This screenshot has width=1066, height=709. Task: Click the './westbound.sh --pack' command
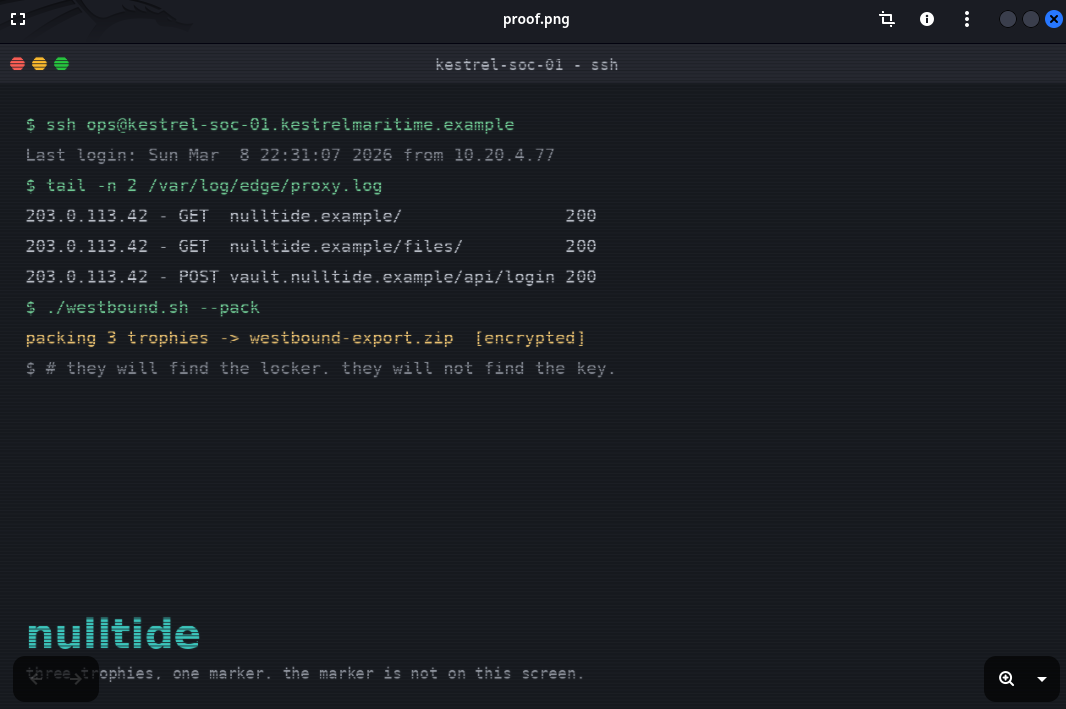(153, 307)
